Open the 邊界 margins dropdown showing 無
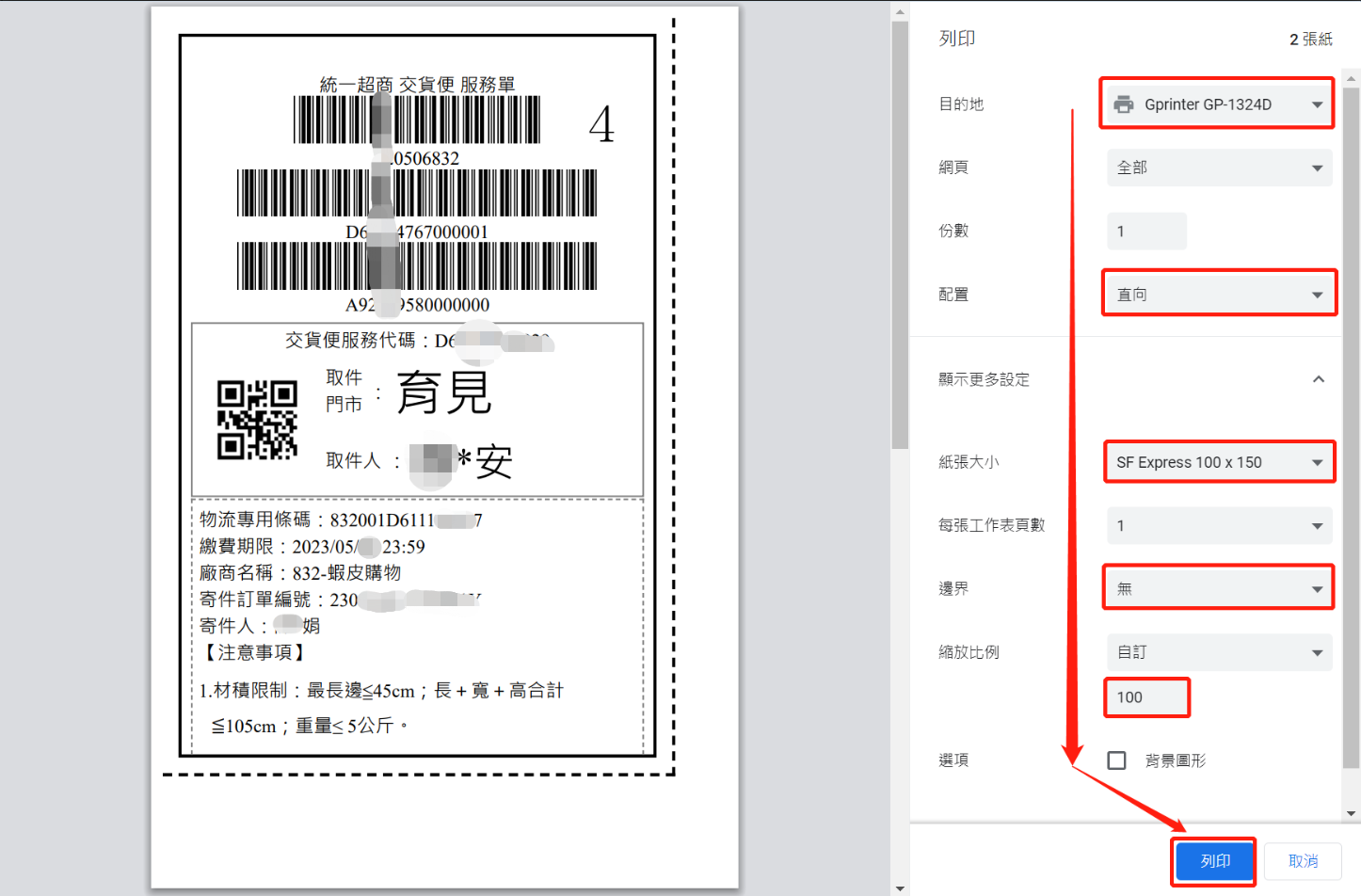The width and height of the screenshot is (1361, 896). coord(1219,588)
